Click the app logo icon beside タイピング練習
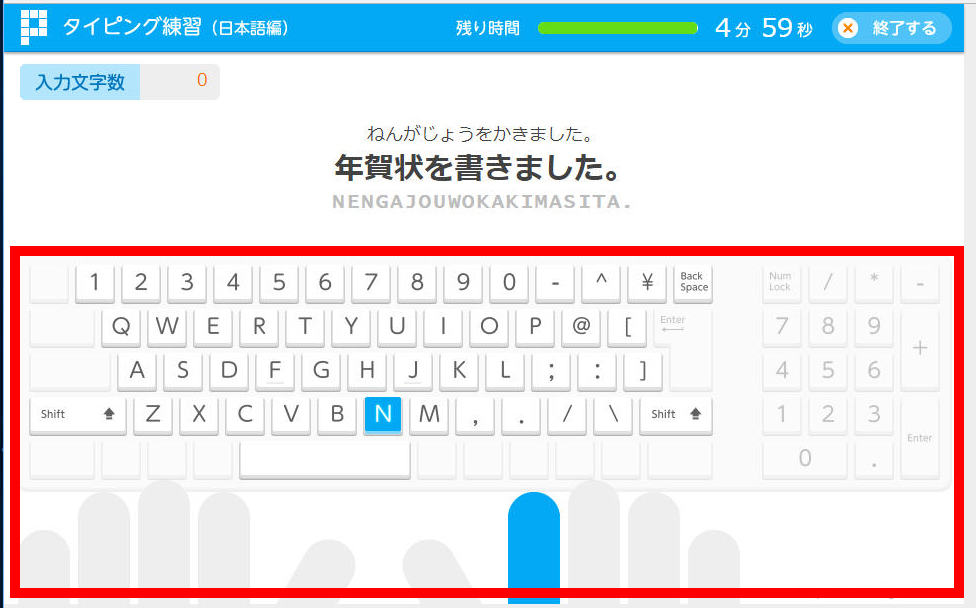The image size is (976, 608). [x=34, y=27]
